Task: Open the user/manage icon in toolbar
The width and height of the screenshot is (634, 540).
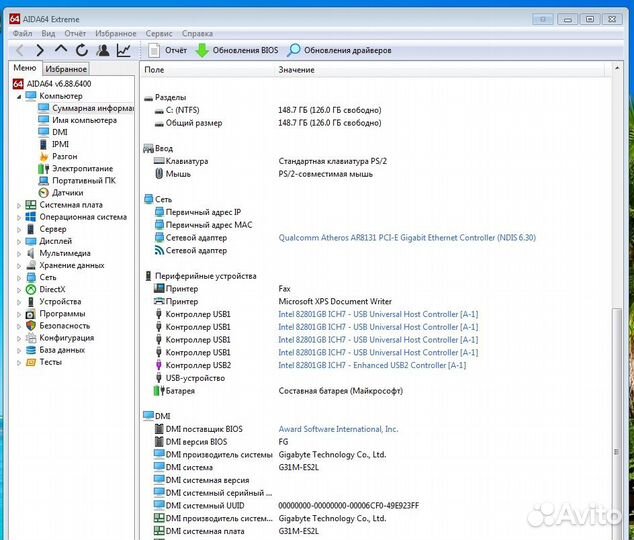Action: point(103,50)
